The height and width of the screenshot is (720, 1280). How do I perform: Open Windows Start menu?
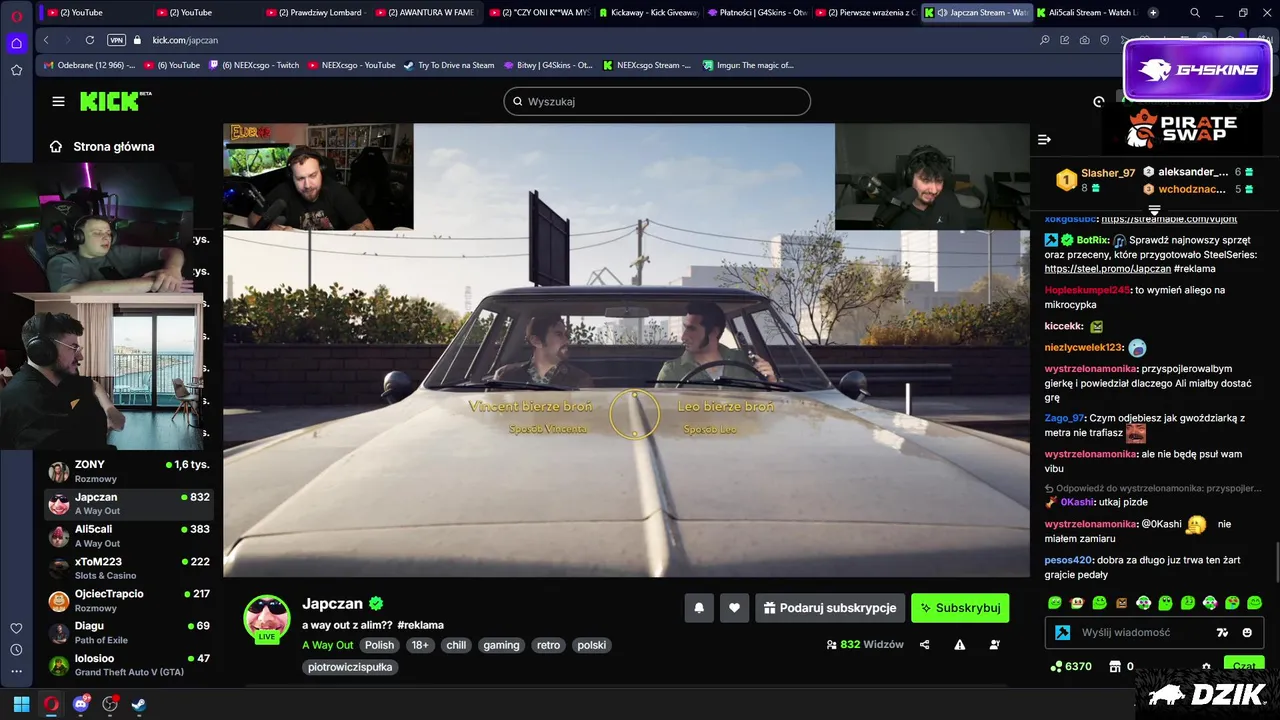point(21,704)
